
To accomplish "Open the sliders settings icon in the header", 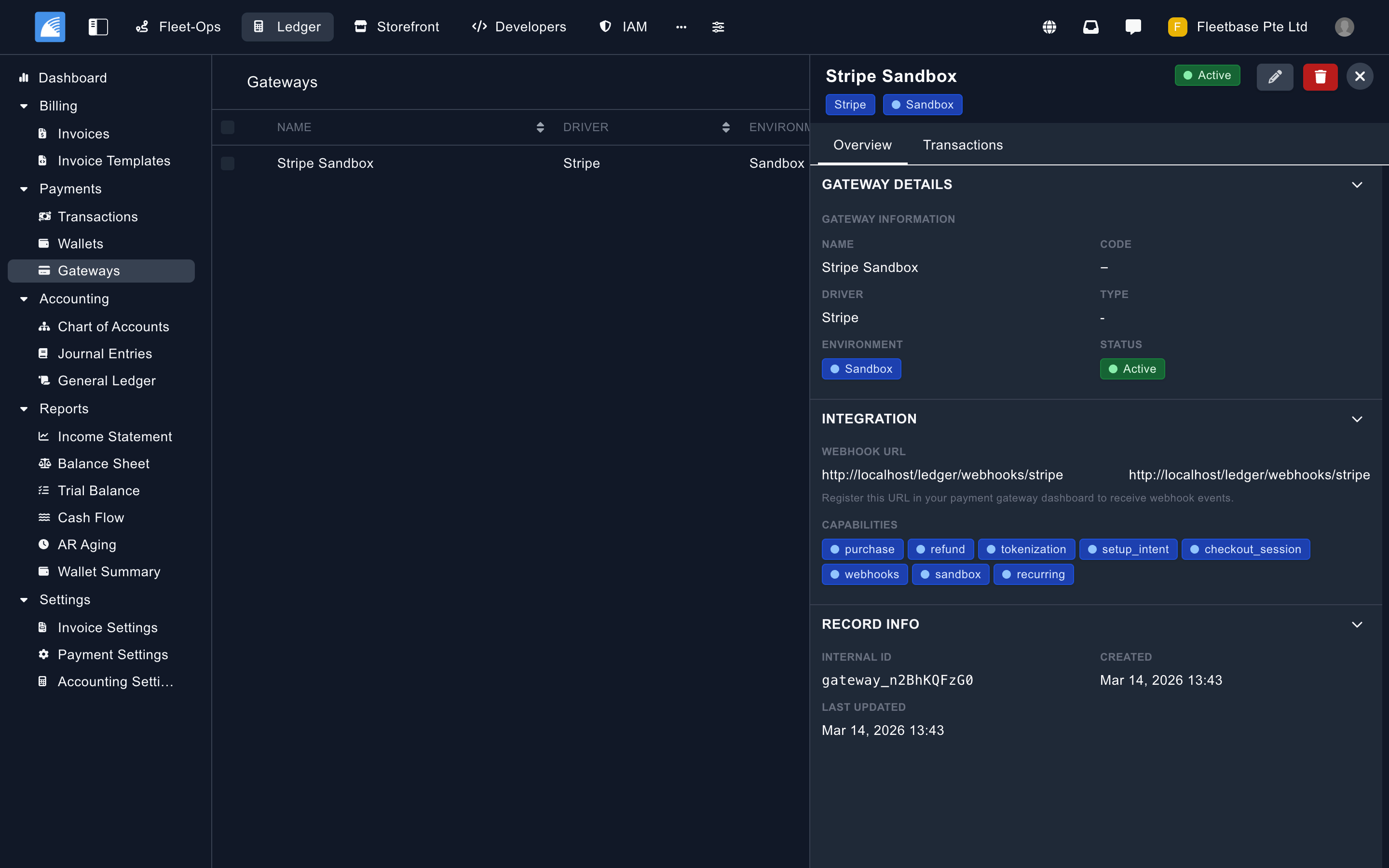I will pyautogui.click(x=718, y=27).
